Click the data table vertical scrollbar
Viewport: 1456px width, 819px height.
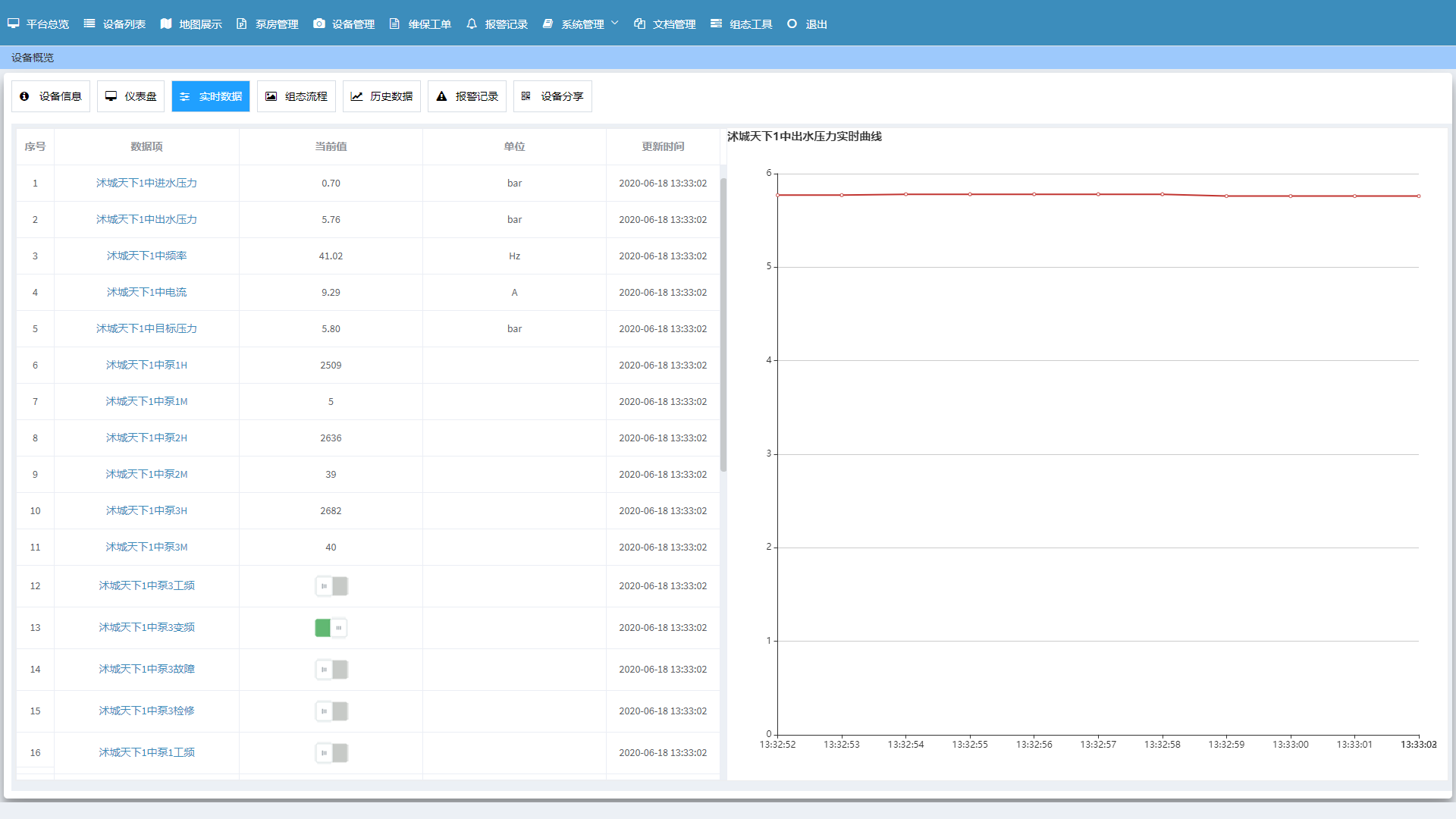[723, 326]
